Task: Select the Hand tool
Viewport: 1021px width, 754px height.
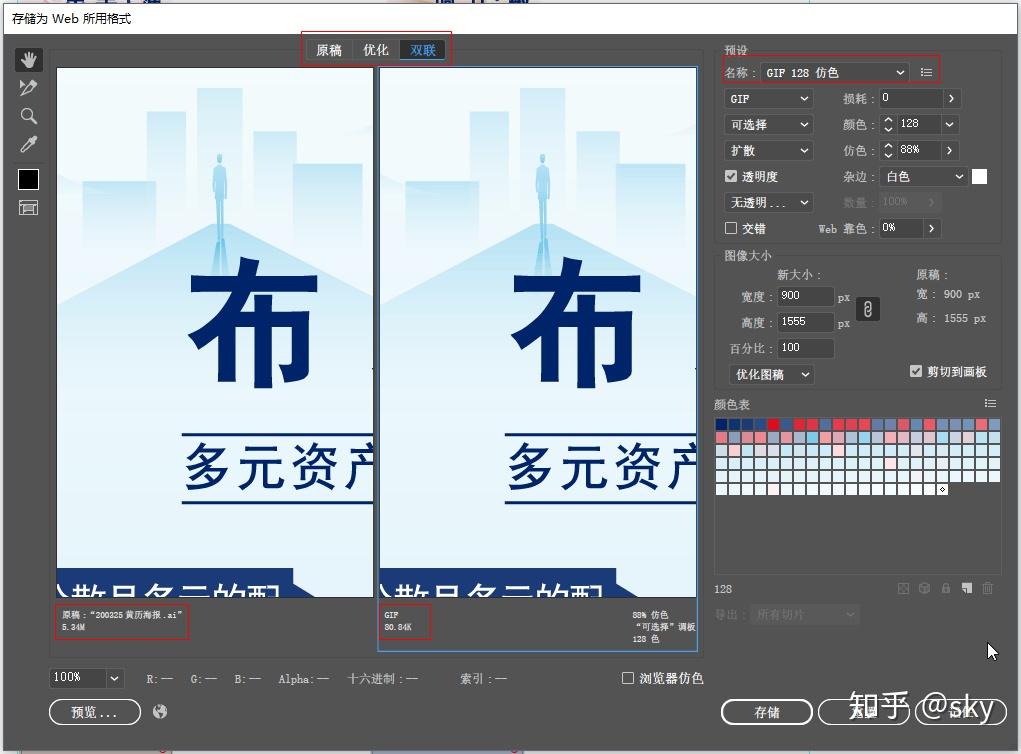Action: [x=29, y=60]
